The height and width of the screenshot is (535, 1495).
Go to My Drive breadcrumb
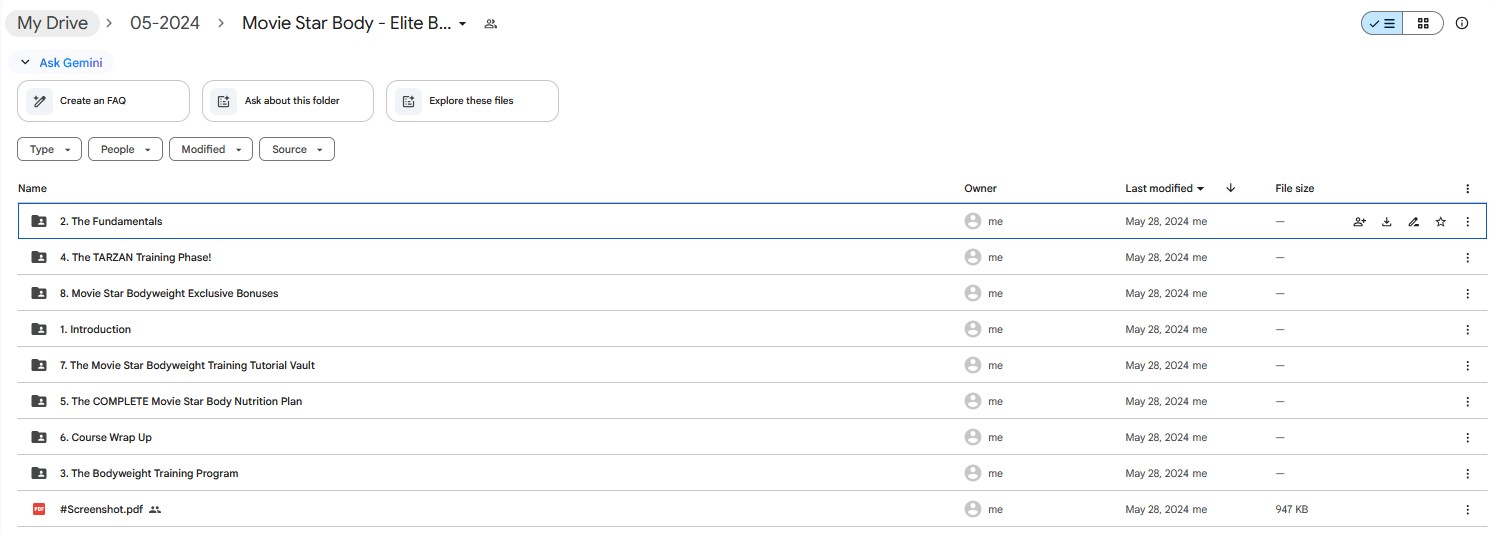(x=52, y=23)
